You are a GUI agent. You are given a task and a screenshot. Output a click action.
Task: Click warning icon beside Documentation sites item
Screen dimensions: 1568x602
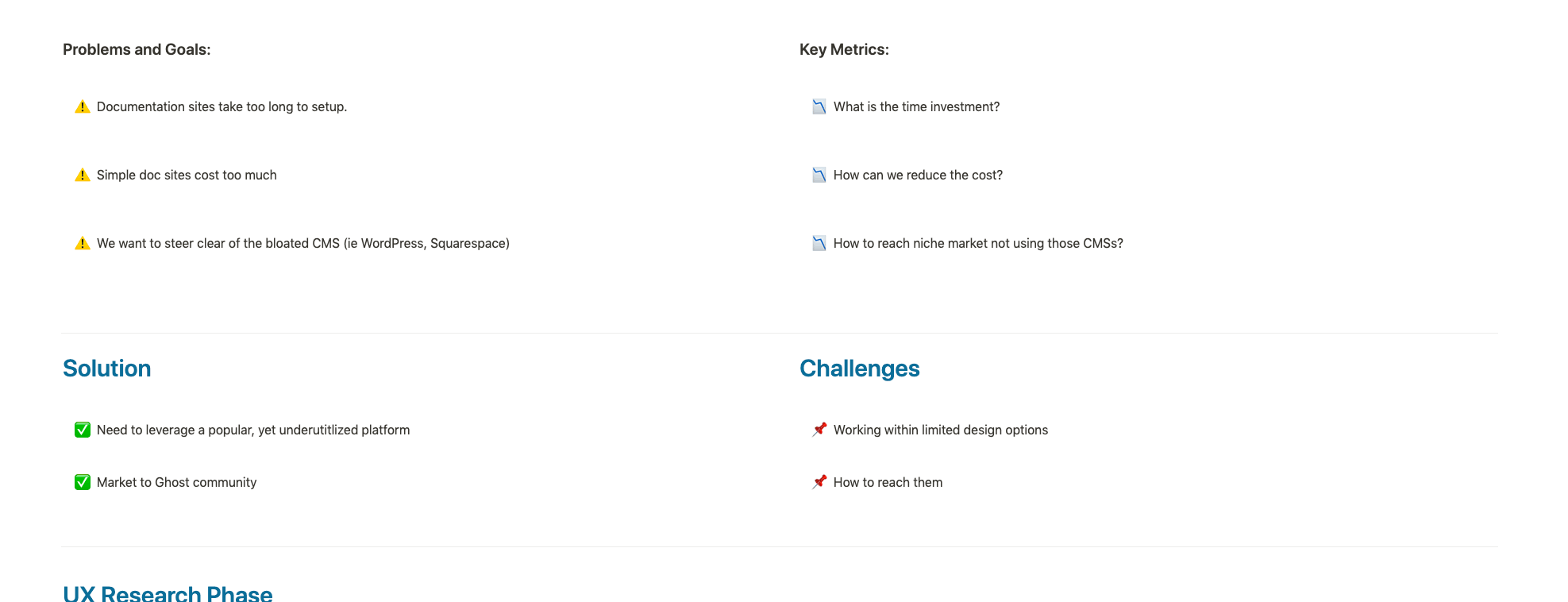(x=82, y=106)
